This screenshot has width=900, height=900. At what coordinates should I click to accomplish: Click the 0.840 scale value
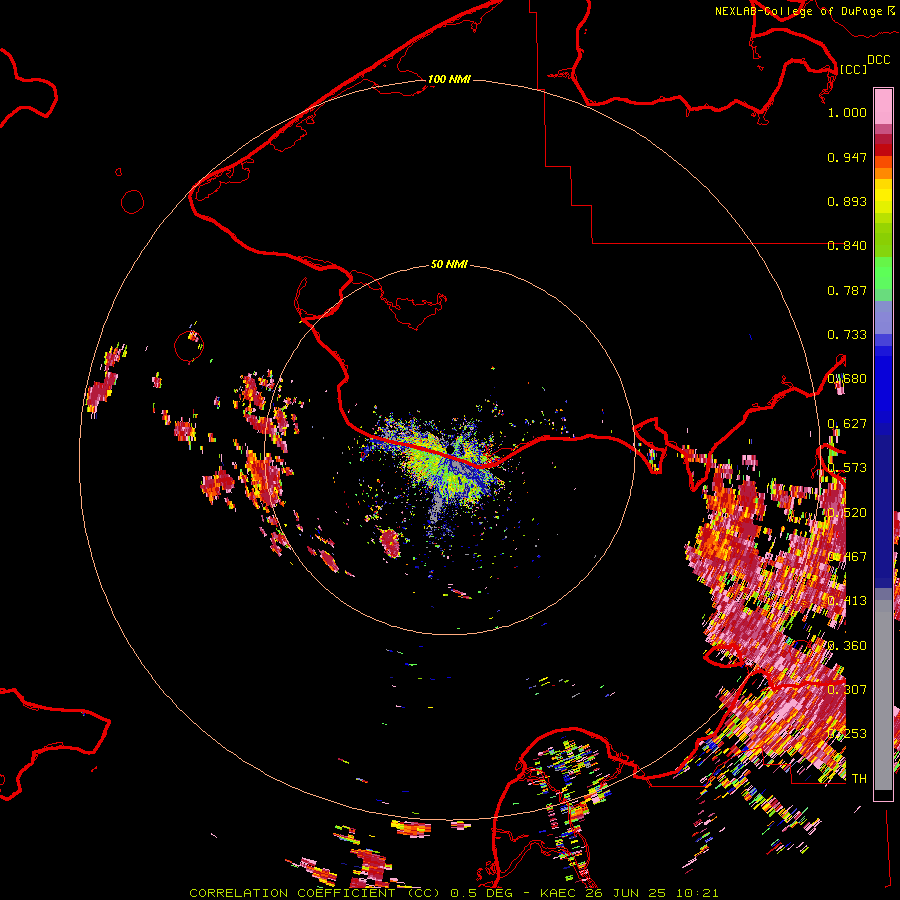pyautogui.click(x=847, y=246)
